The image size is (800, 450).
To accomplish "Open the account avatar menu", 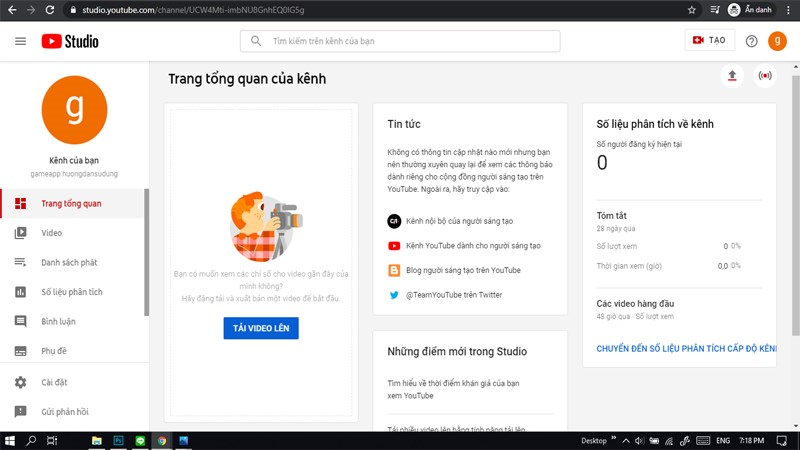I will coord(778,41).
